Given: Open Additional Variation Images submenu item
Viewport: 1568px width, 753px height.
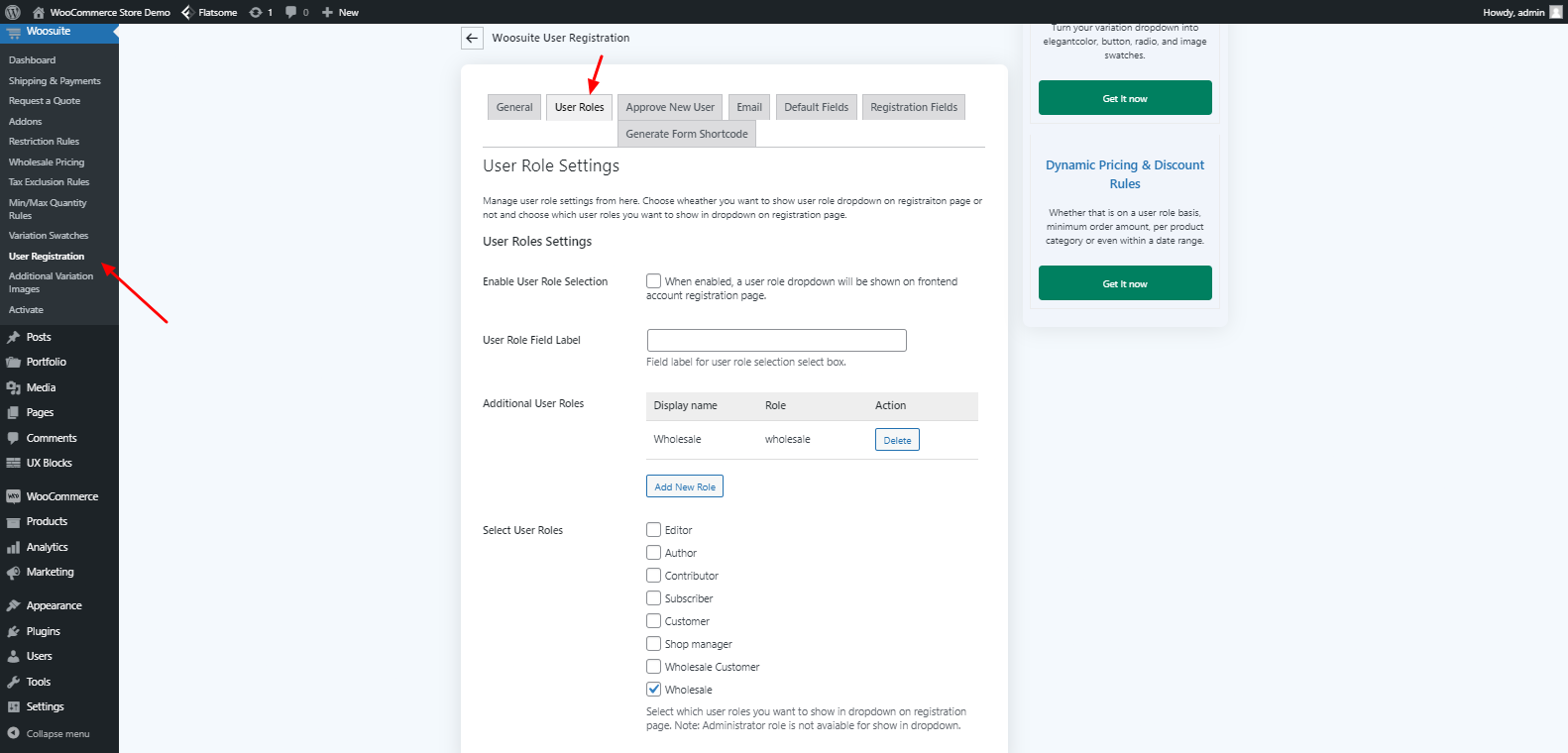Looking at the screenshot, I should (x=51, y=282).
